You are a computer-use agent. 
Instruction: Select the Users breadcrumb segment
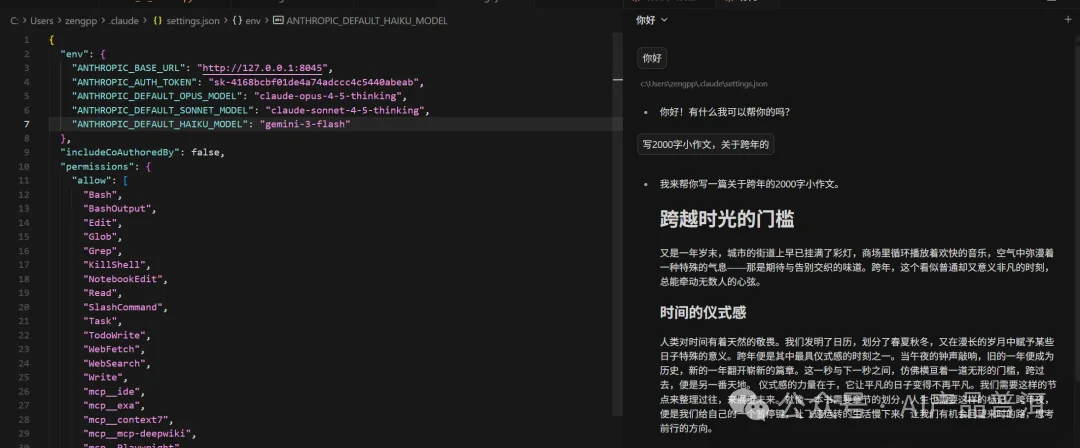[41, 21]
